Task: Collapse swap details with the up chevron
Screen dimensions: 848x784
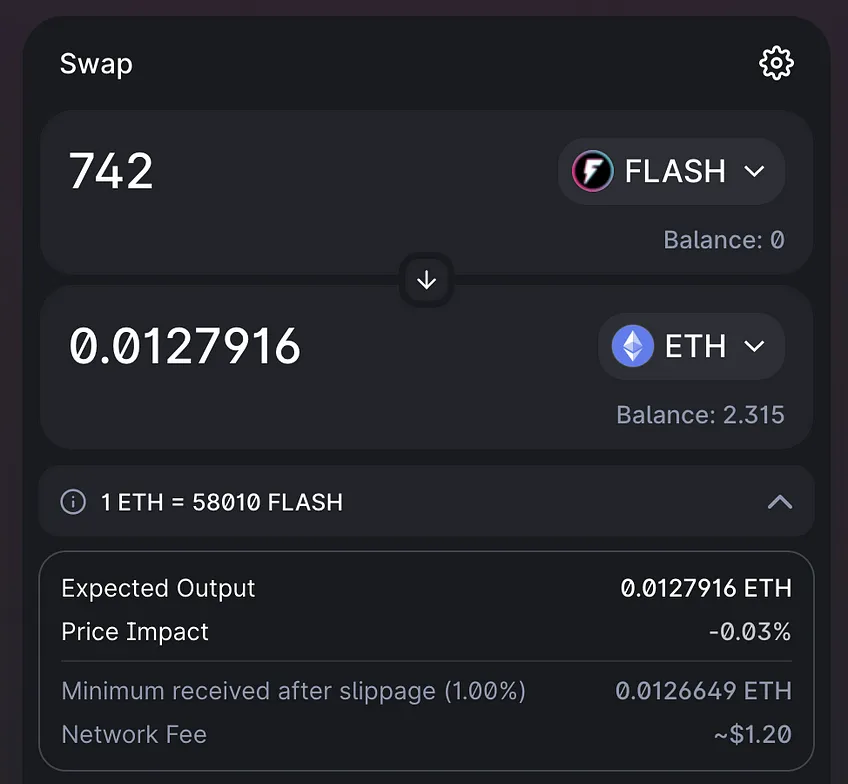Action: [x=780, y=502]
